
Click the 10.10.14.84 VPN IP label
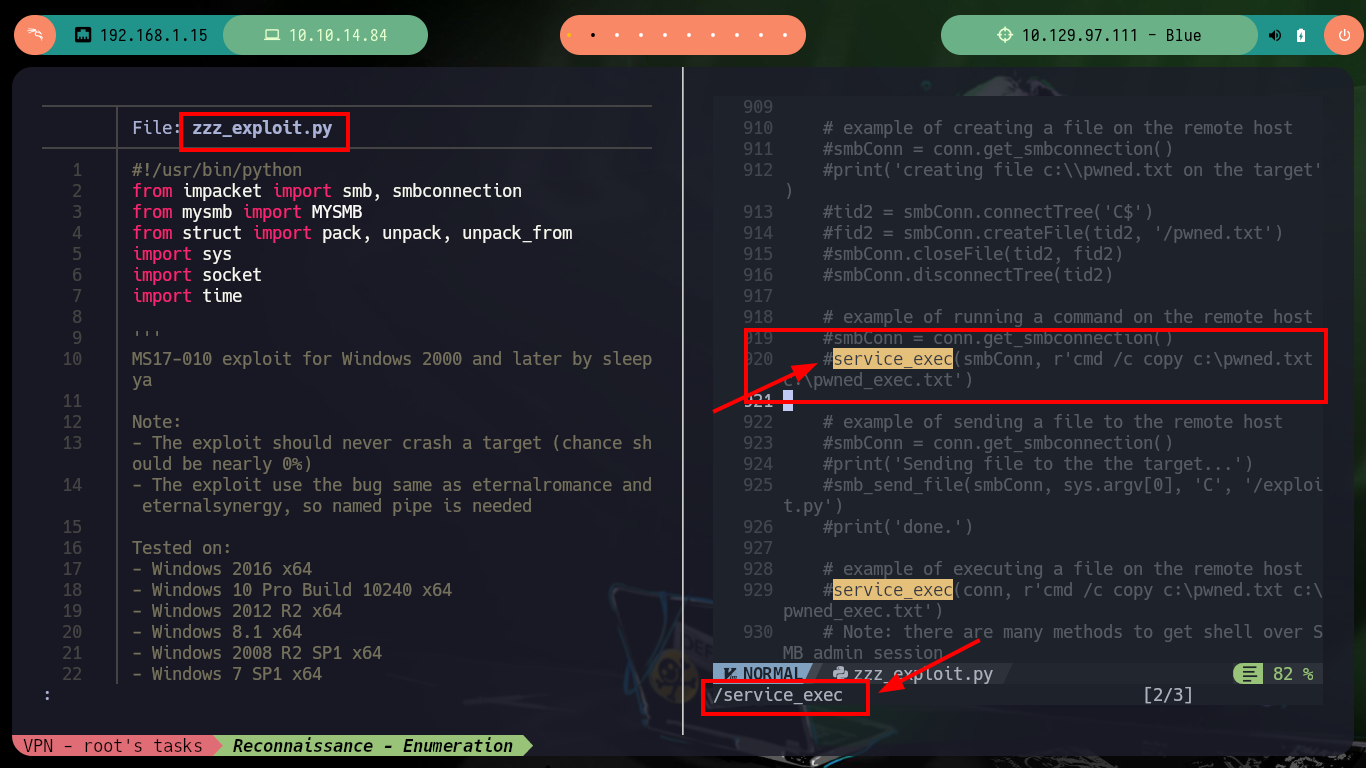[338, 35]
